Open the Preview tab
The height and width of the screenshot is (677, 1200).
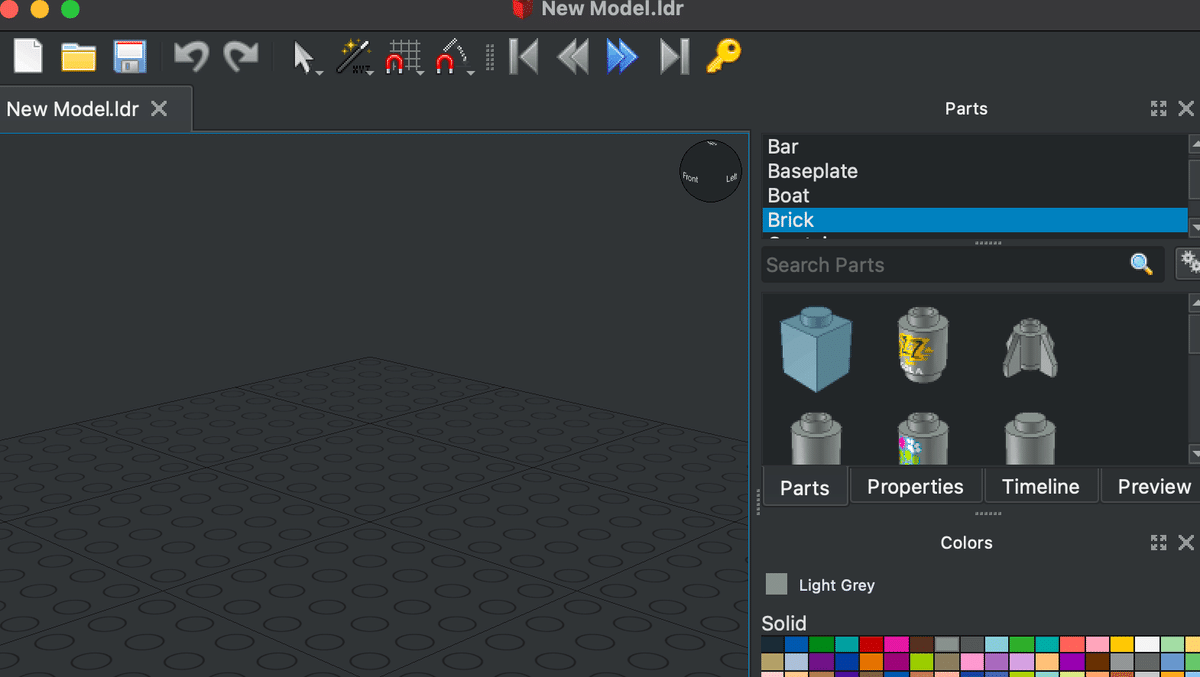coord(1153,487)
